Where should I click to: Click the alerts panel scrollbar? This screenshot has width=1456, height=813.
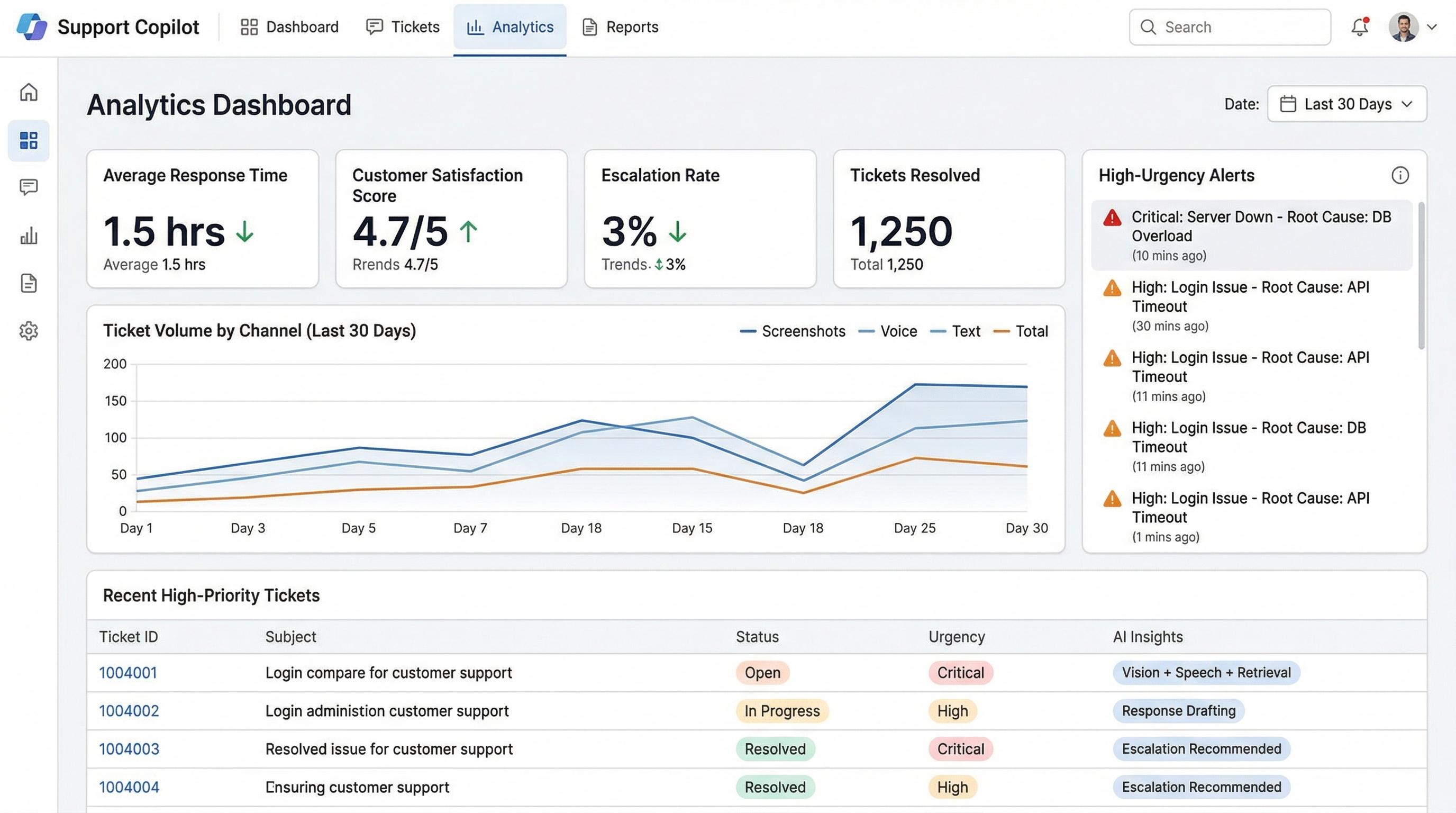pyautogui.click(x=1421, y=276)
